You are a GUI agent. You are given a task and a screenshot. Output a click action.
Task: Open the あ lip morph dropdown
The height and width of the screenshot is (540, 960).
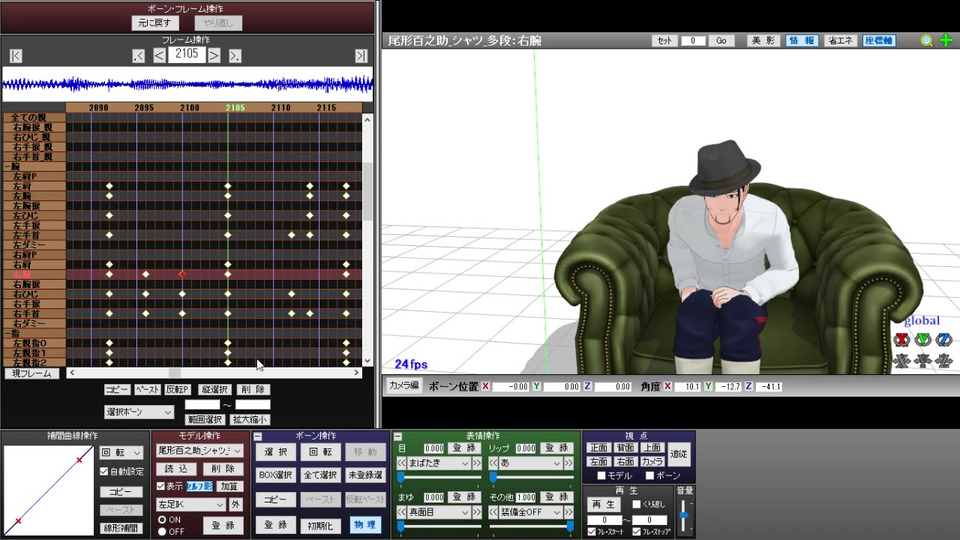(x=531, y=463)
